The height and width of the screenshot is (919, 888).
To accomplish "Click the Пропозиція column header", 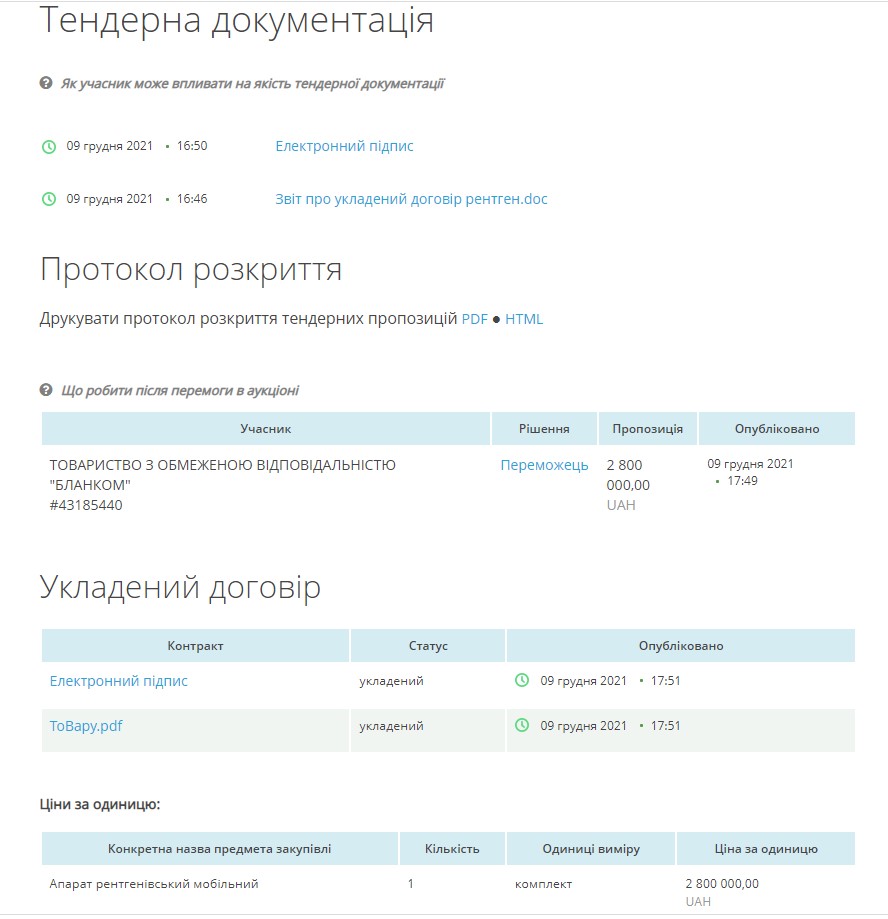I will pyautogui.click(x=647, y=428).
